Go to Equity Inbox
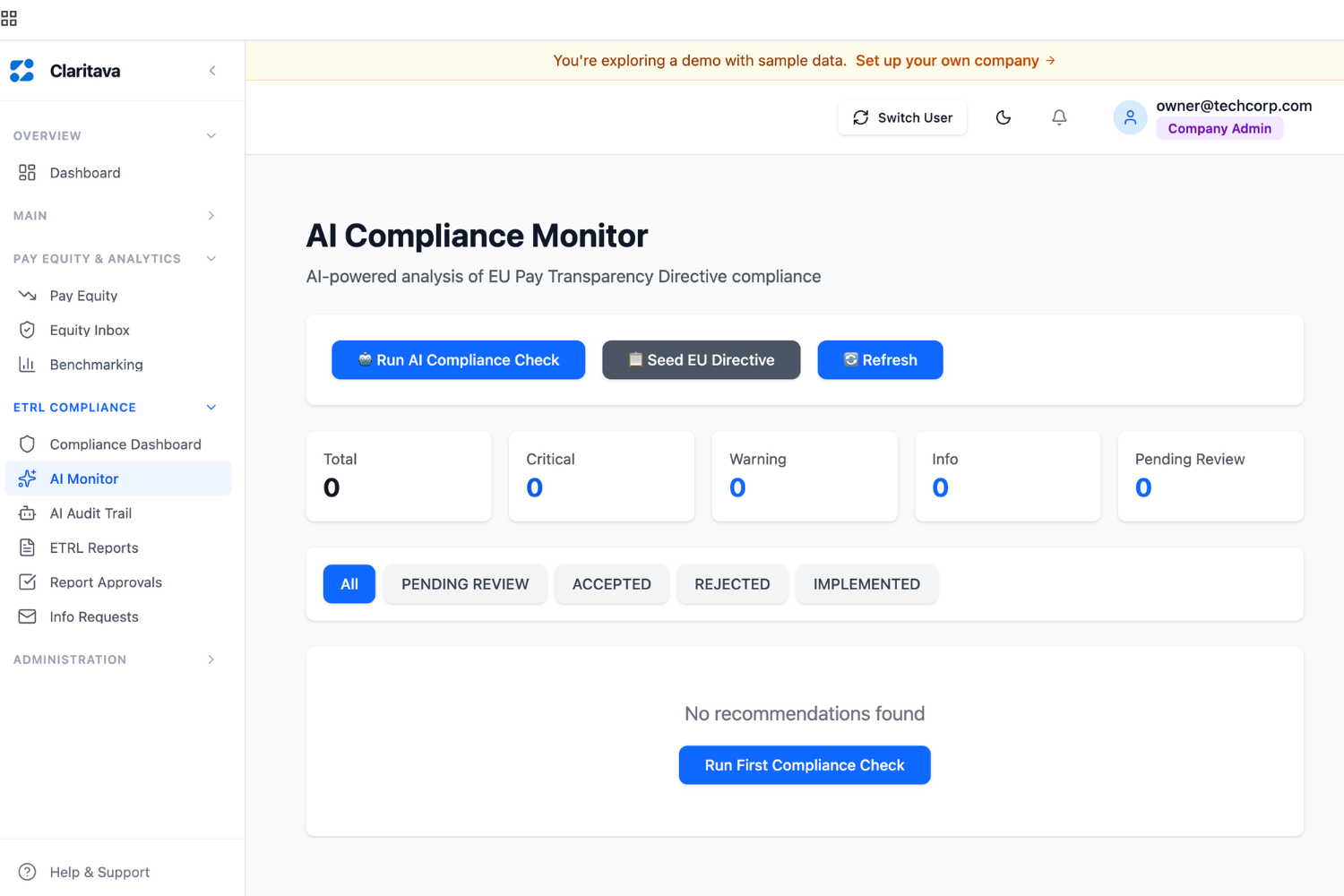Image resolution: width=1344 pixels, height=896 pixels. (x=118, y=330)
